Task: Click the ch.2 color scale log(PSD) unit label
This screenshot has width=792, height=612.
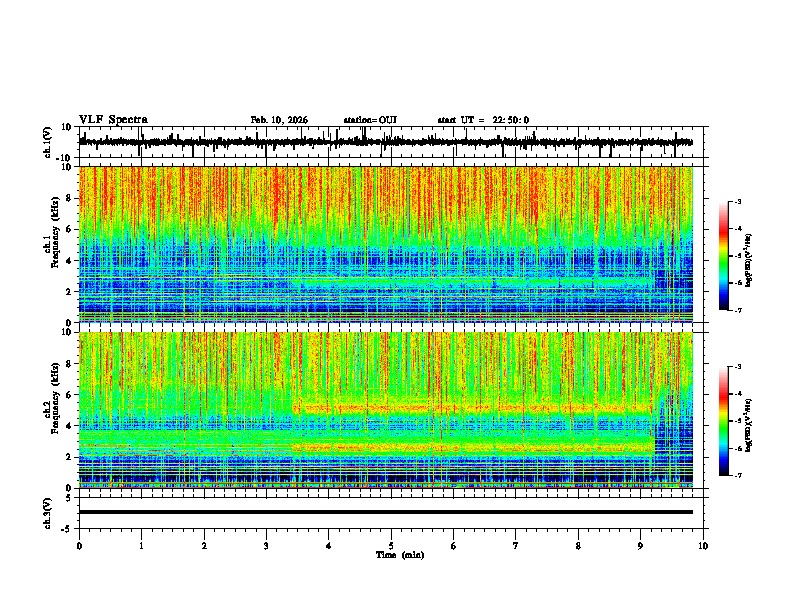Action: (749, 425)
